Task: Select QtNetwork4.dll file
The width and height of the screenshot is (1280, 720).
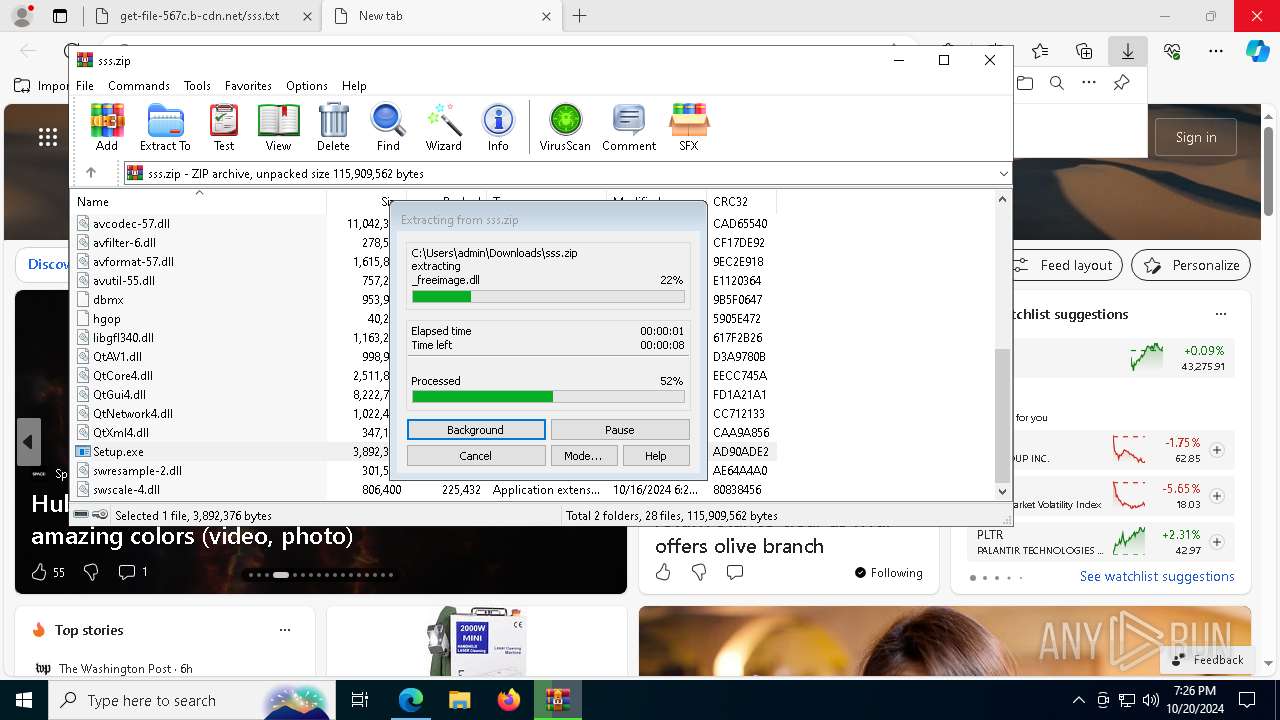Action: (133, 414)
